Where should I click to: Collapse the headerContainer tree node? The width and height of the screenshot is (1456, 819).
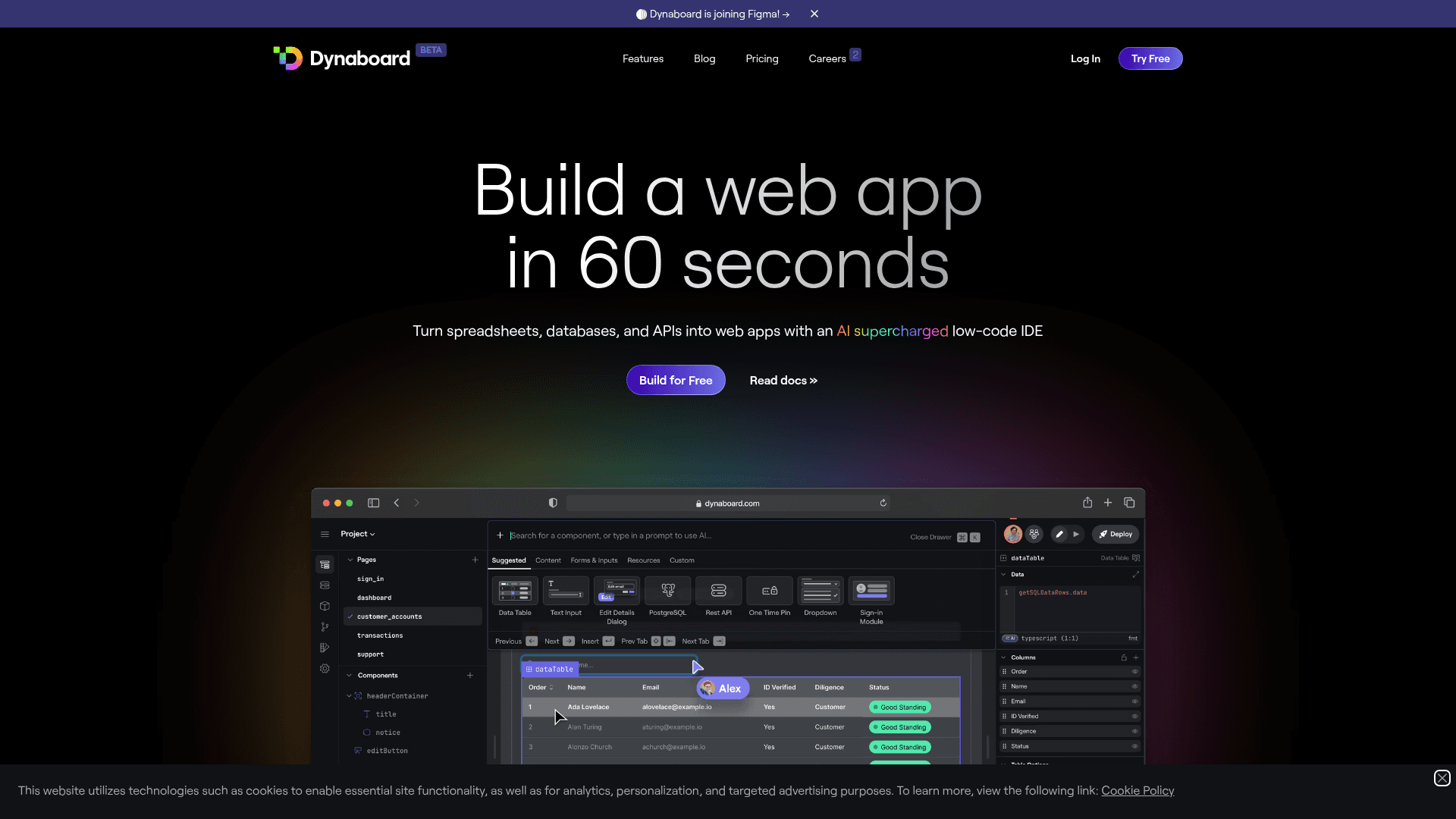coord(349,696)
